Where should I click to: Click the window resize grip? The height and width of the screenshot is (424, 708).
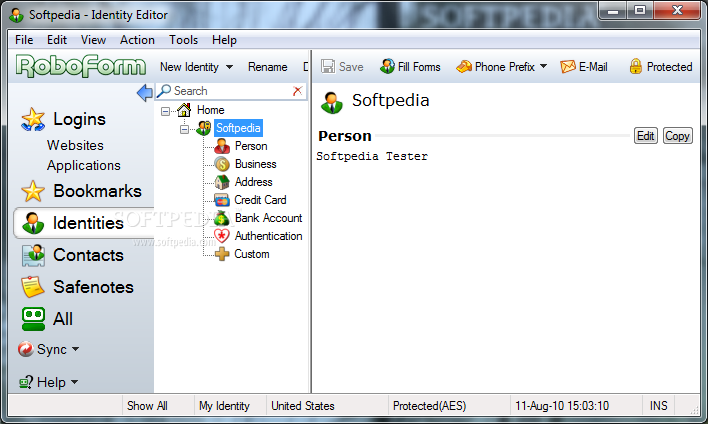694,410
